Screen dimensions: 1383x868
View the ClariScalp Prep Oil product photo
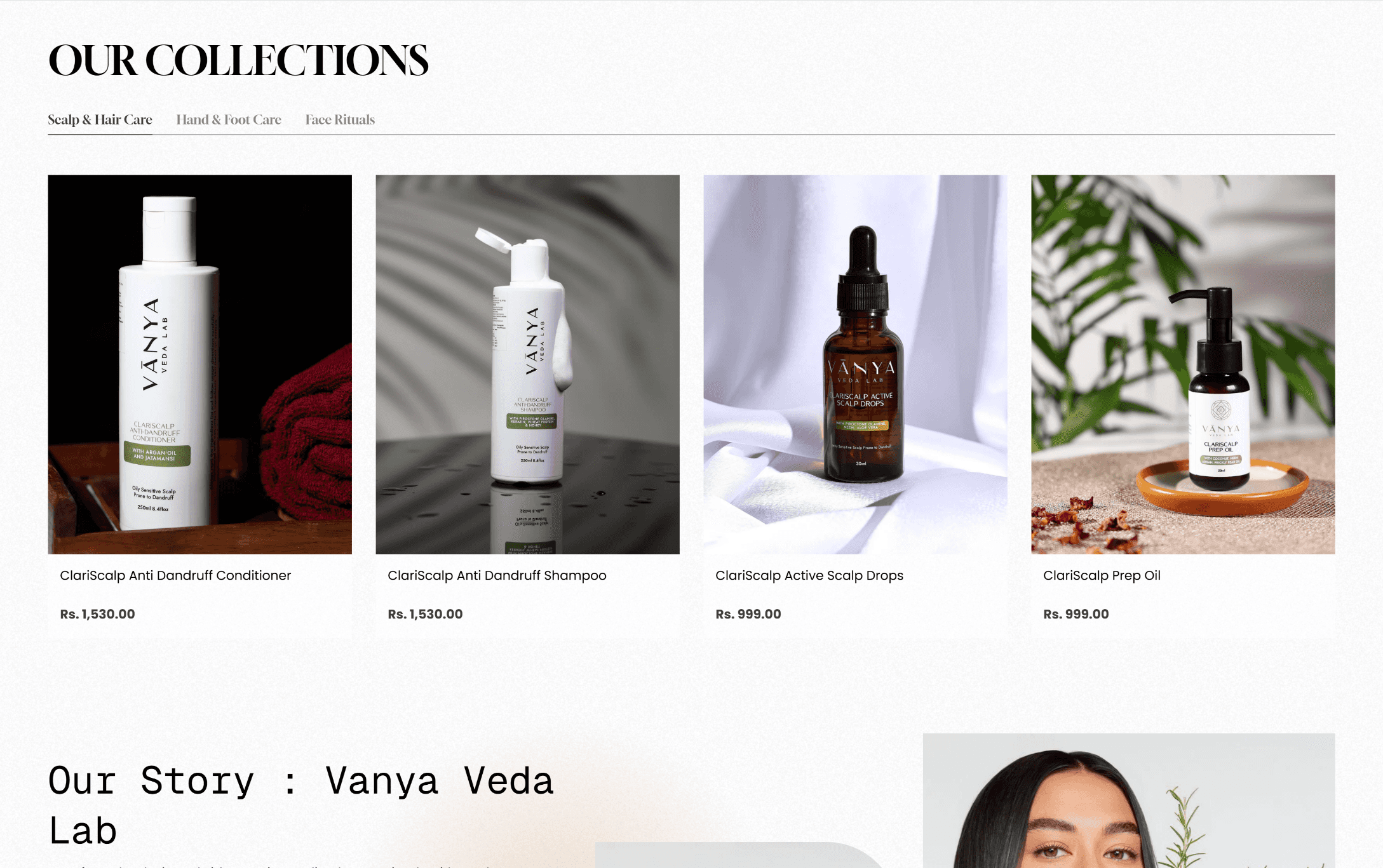point(1183,364)
